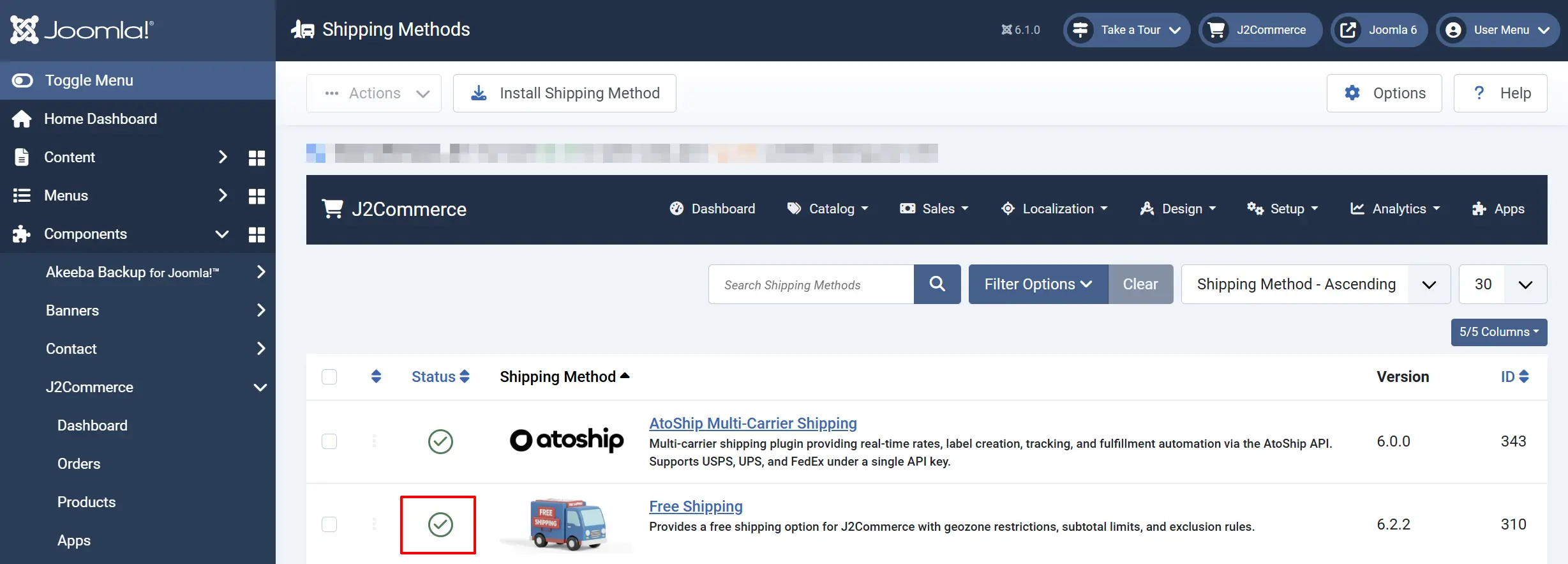Viewport: 1568px width, 564px height.
Task: Select the AtoShip row checkbox
Action: 329,441
